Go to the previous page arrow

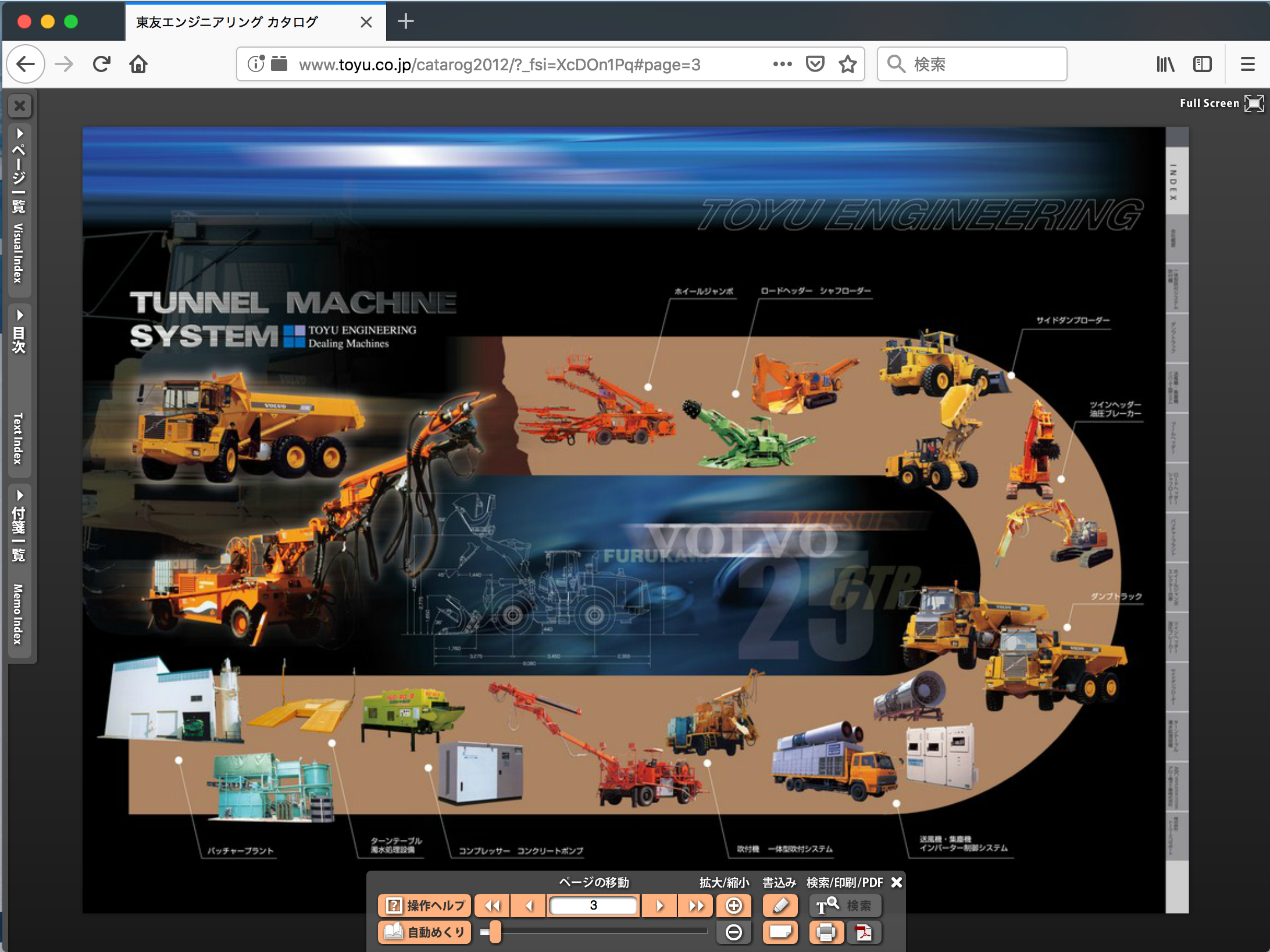529,905
